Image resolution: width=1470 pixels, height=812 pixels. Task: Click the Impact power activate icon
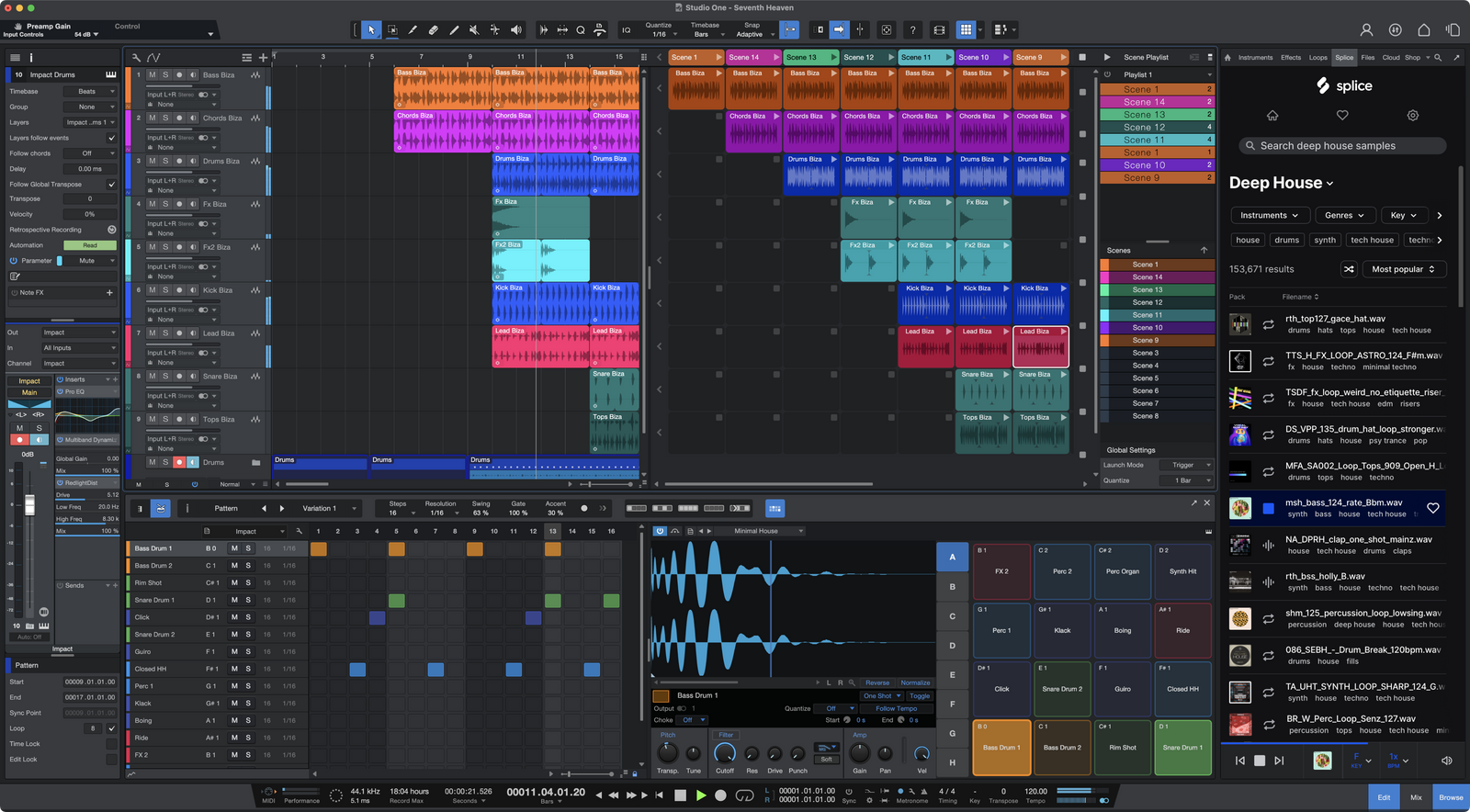(x=660, y=531)
